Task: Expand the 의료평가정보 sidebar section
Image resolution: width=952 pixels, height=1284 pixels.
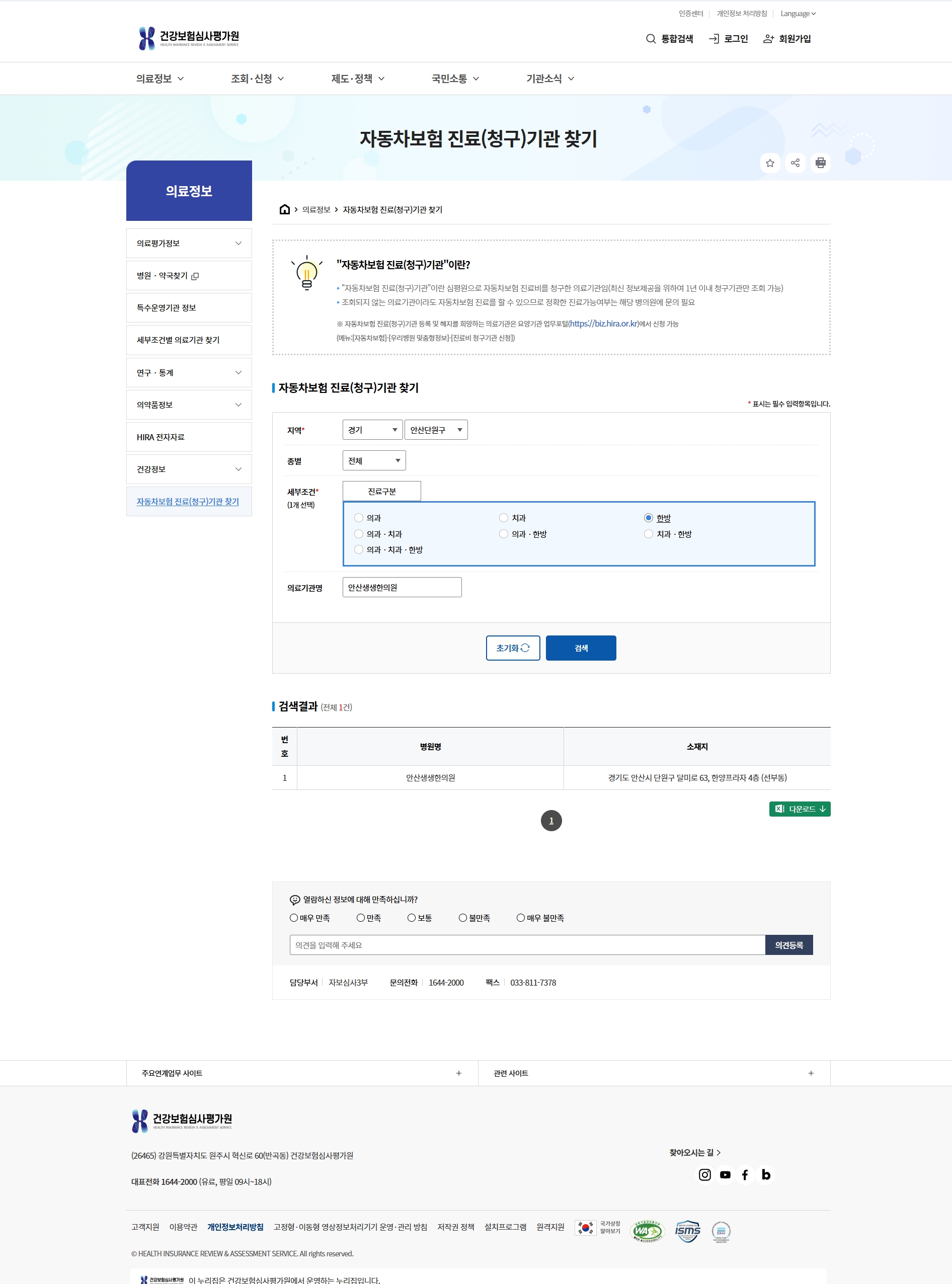Action: point(189,243)
